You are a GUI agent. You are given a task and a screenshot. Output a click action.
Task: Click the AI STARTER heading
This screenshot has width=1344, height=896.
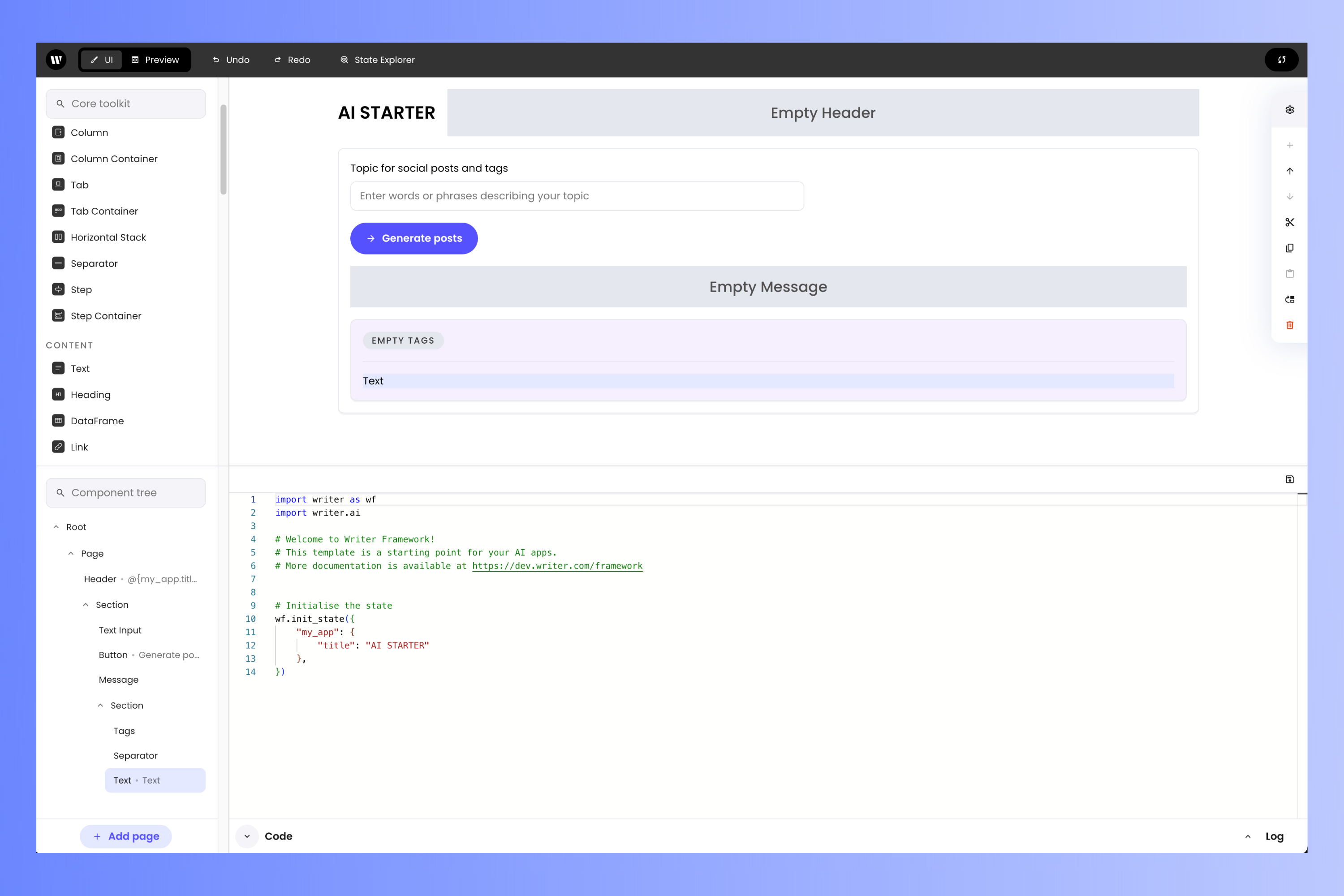coord(386,112)
